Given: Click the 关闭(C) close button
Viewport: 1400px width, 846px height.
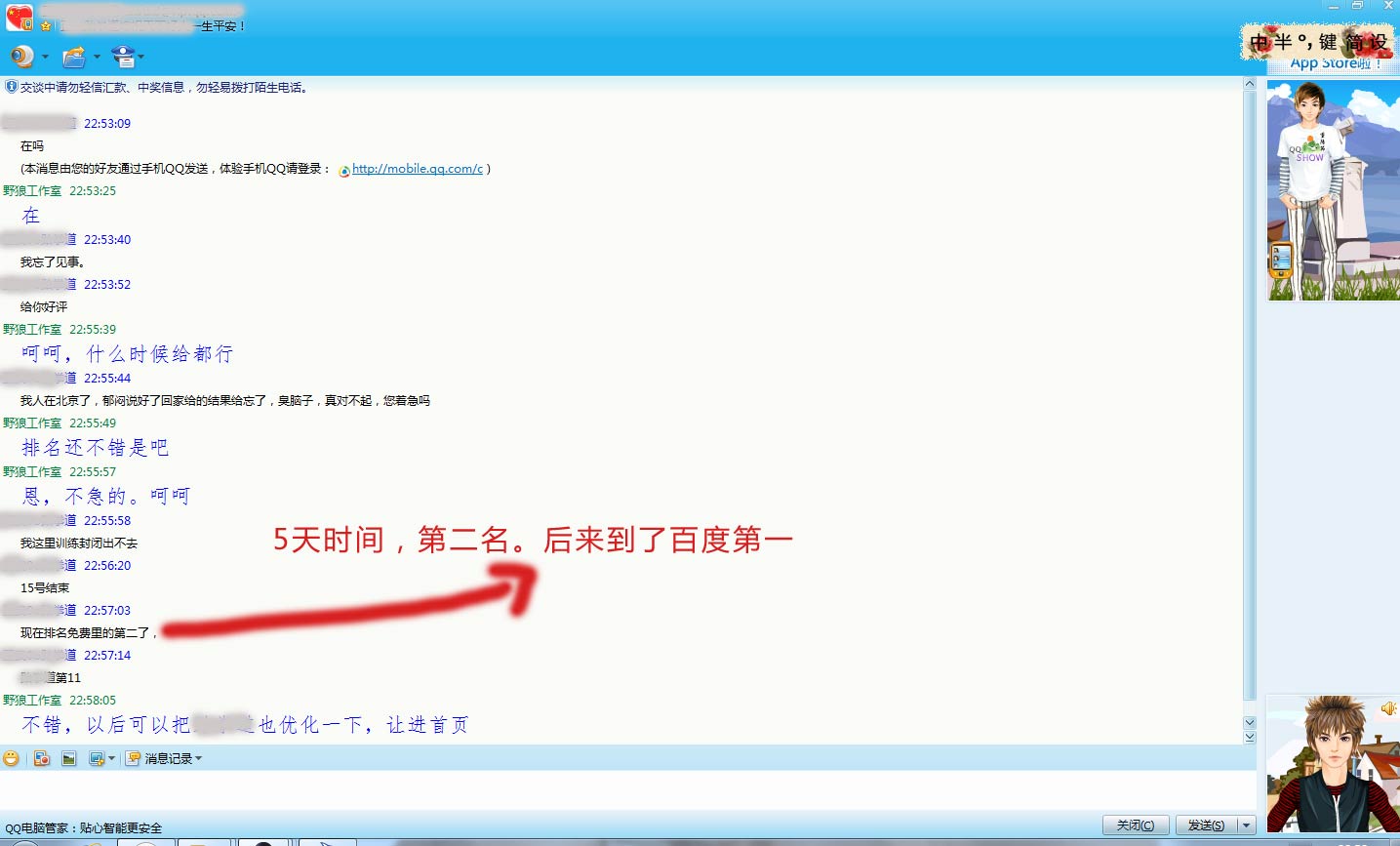Looking at the screenshot, I should (1135, 826).
